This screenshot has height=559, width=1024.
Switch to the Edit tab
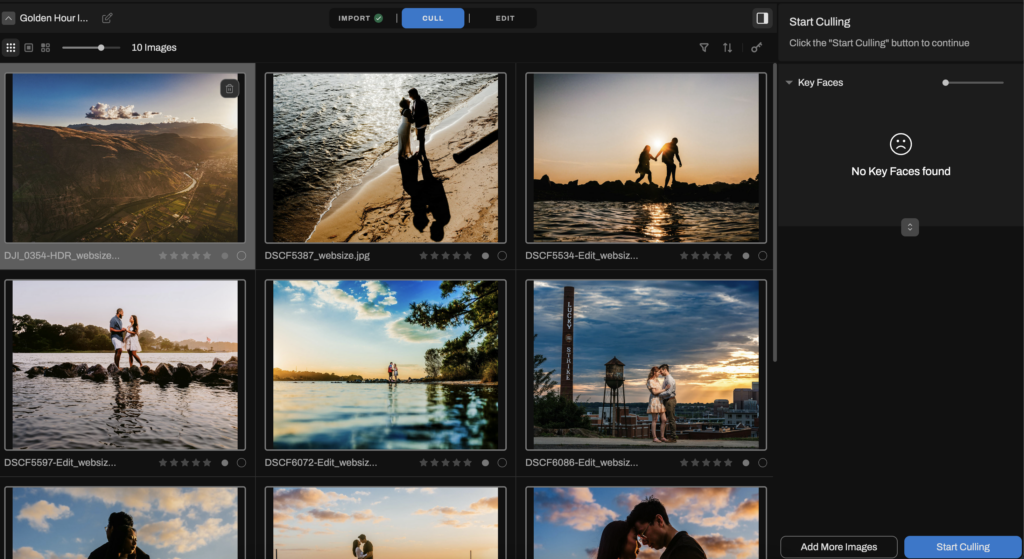point(505,18)
